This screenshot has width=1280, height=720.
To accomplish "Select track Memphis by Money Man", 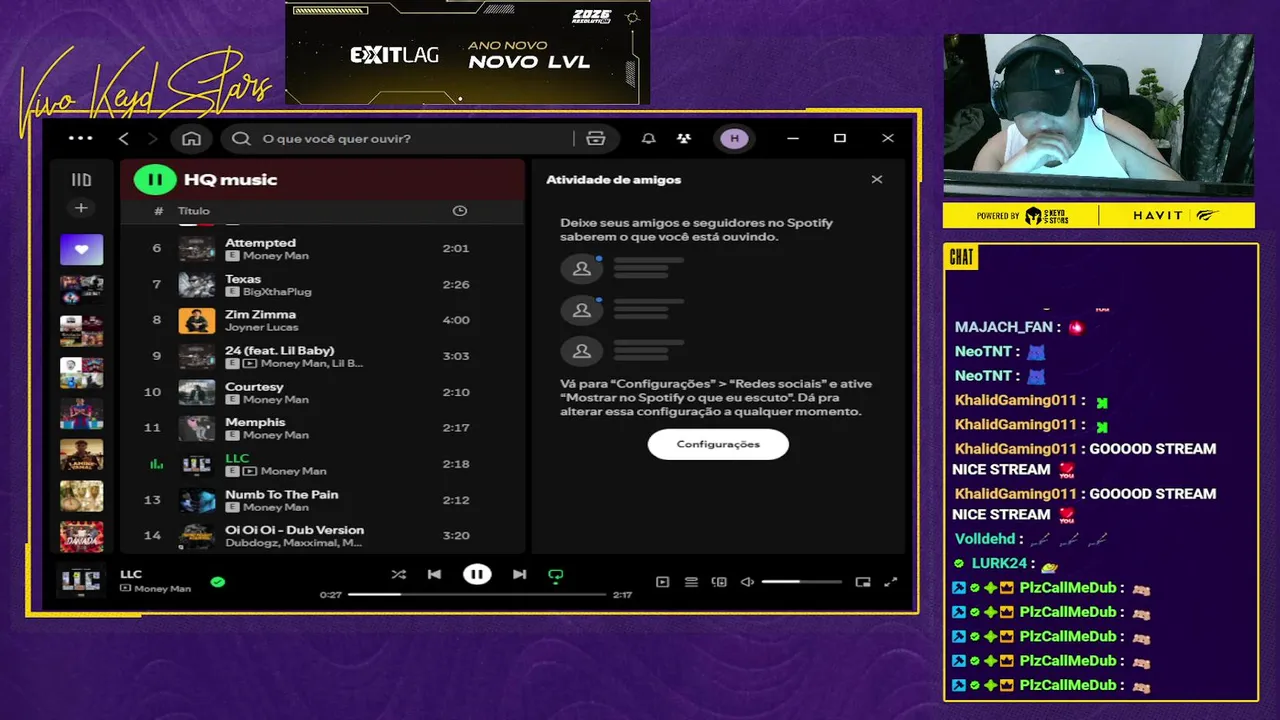I will pos(322,428).
